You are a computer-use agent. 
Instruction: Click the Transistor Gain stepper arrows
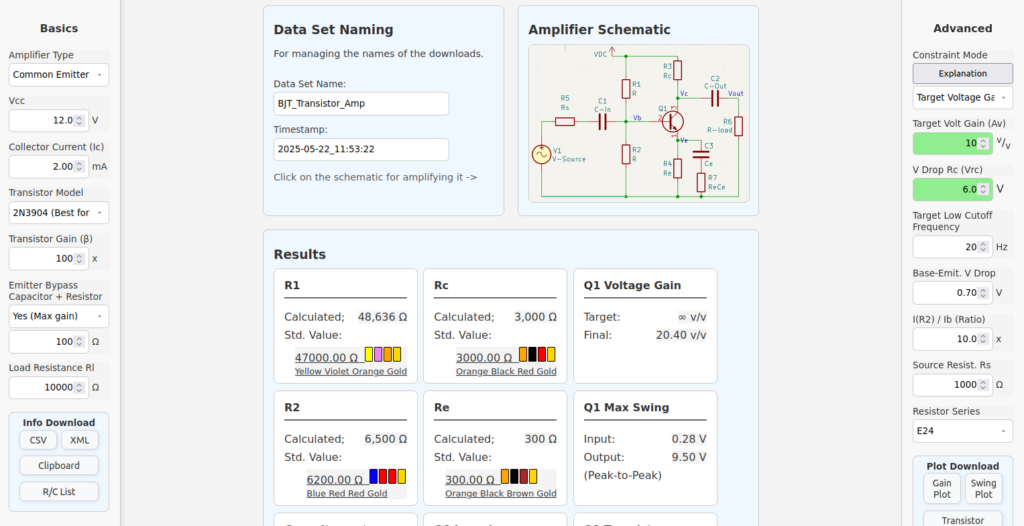point(79,259)
